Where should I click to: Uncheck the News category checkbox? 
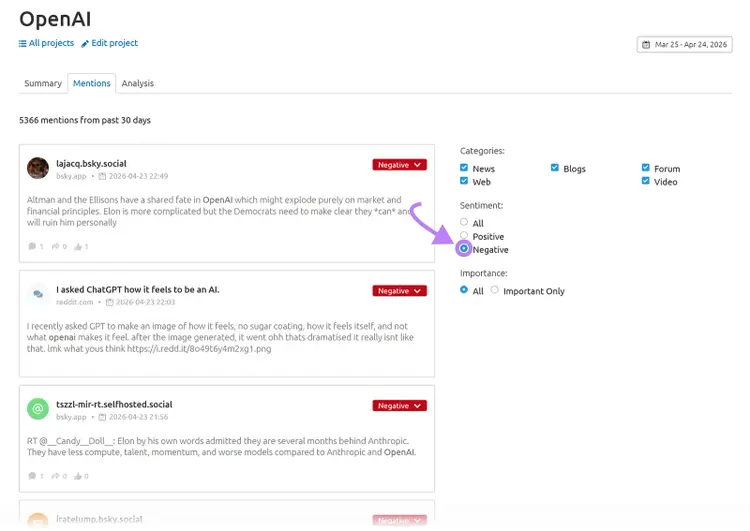pyautogui.click(x=464, y=167)
